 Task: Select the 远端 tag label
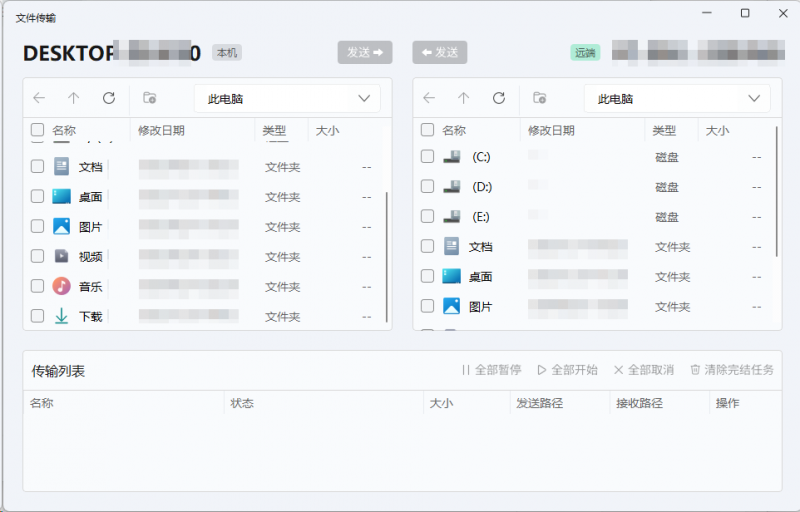click(x=585, y=53)
